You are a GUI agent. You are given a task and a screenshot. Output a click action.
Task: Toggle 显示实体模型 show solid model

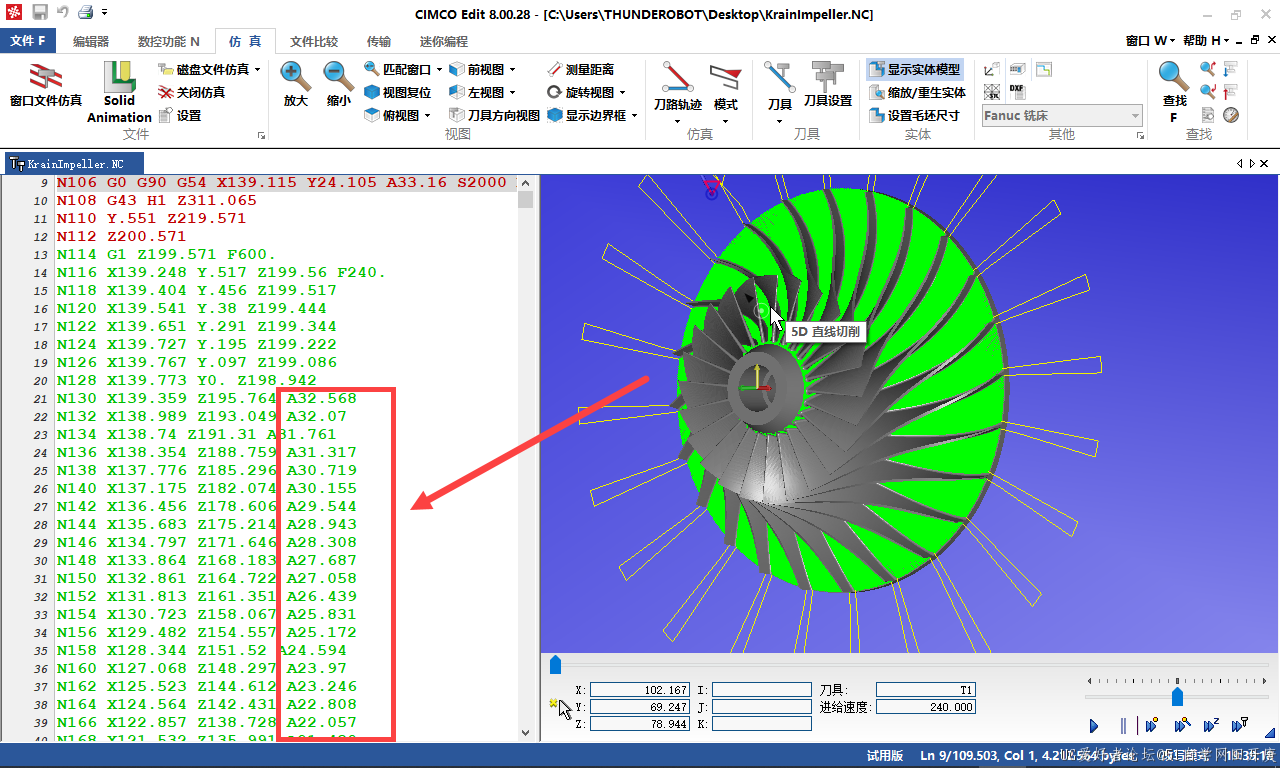(x=914, y=69)
